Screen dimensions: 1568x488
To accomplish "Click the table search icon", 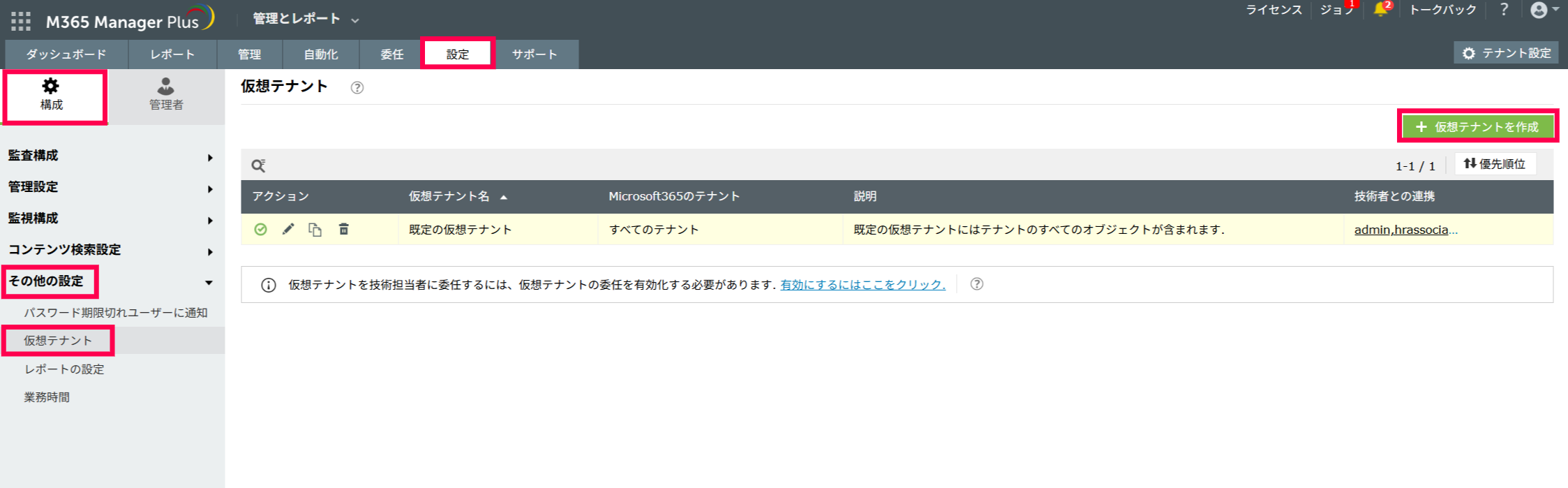I will point(258,165).
